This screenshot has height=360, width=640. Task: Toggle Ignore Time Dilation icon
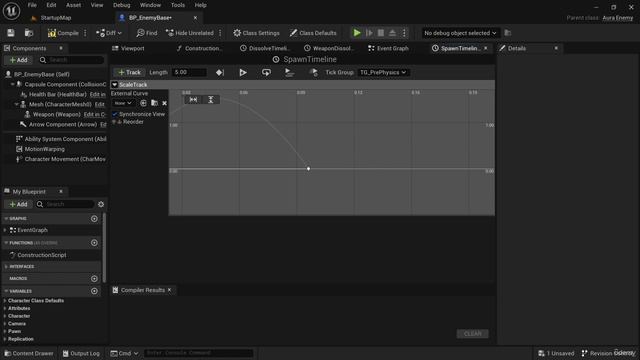tap(313, 73)
